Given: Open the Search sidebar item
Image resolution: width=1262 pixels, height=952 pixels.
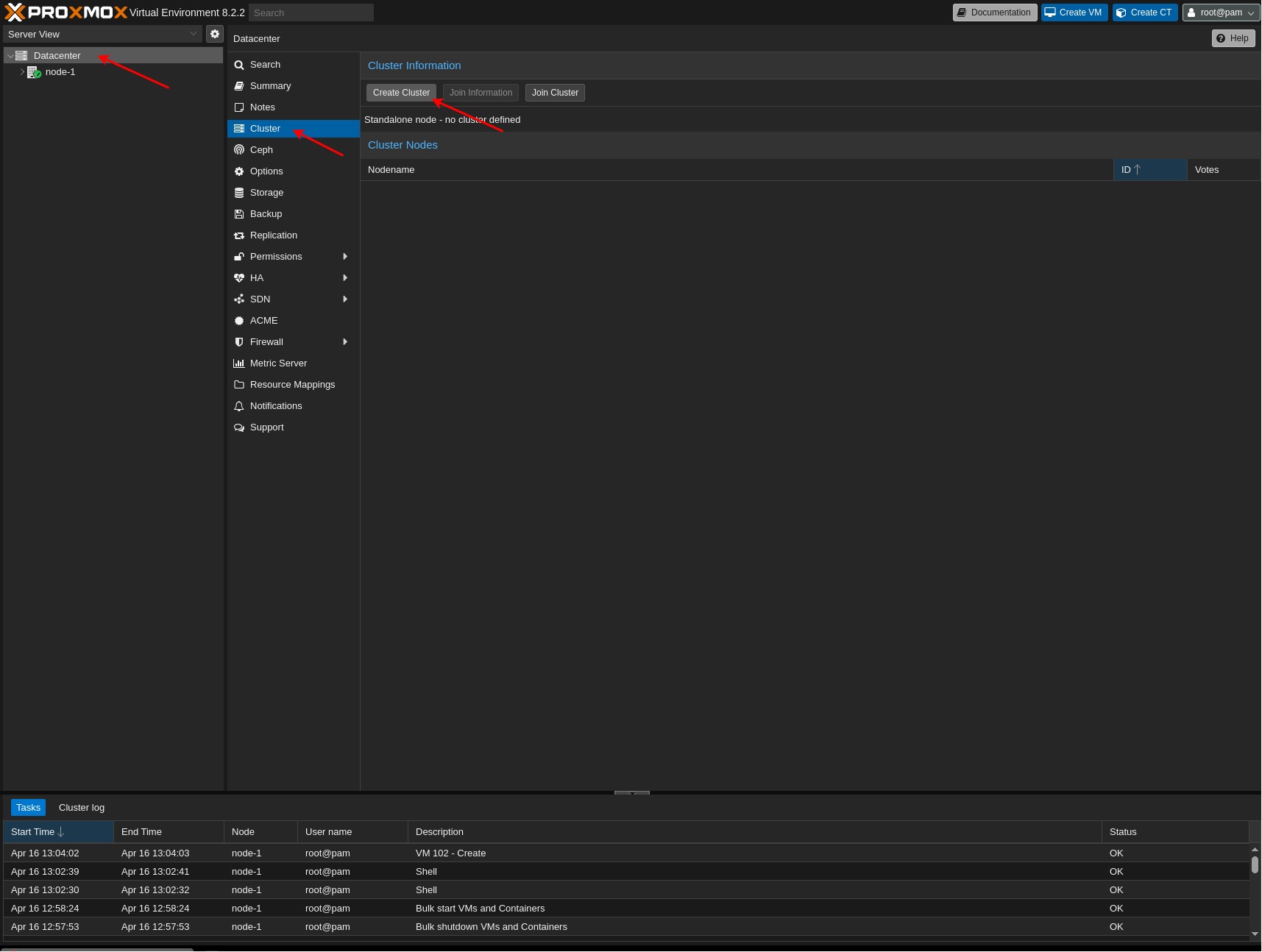Looking at the screenshot, I should [x=266, y=64].
